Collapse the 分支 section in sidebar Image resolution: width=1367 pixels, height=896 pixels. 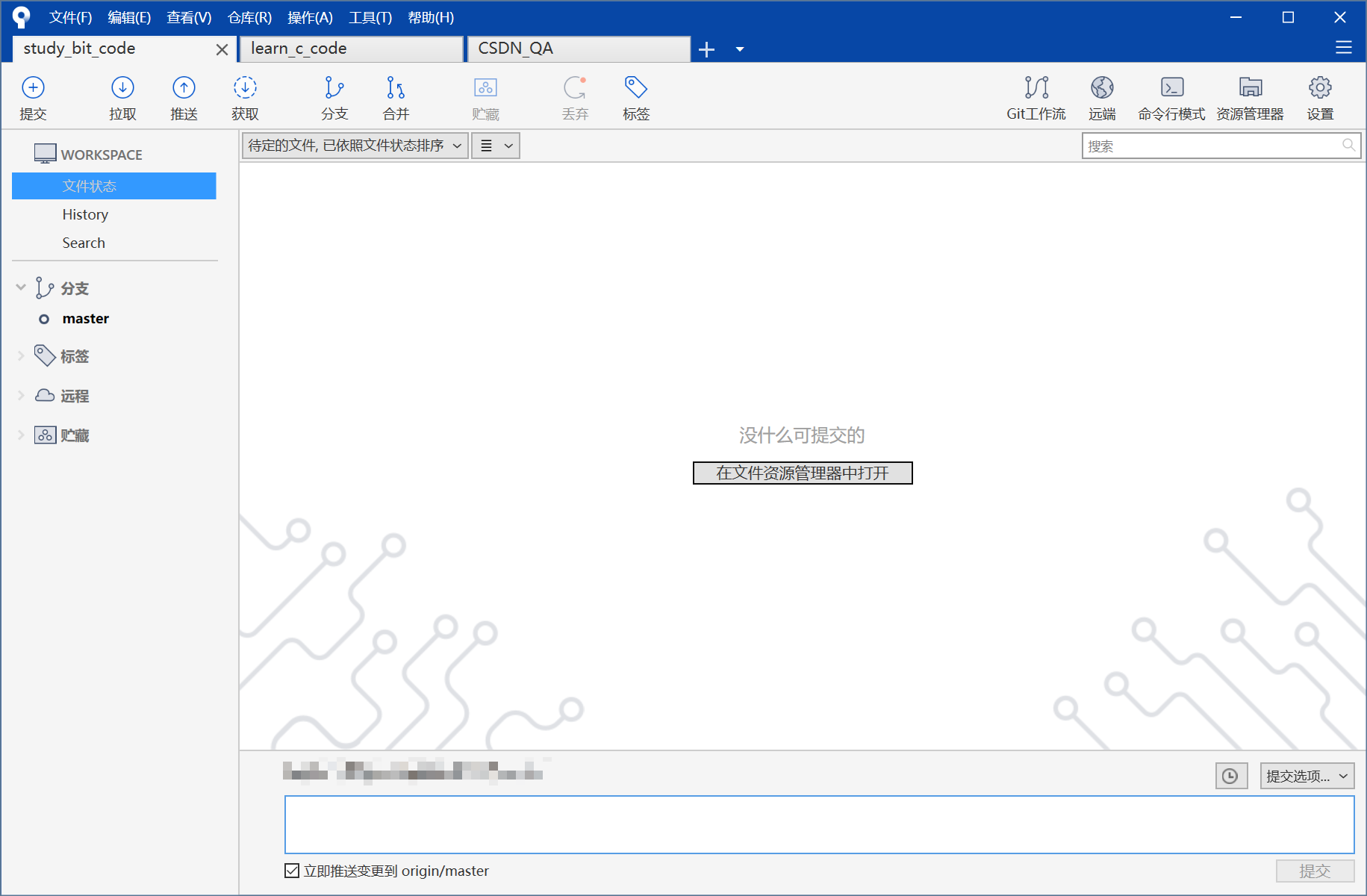(x=21, y=287)
